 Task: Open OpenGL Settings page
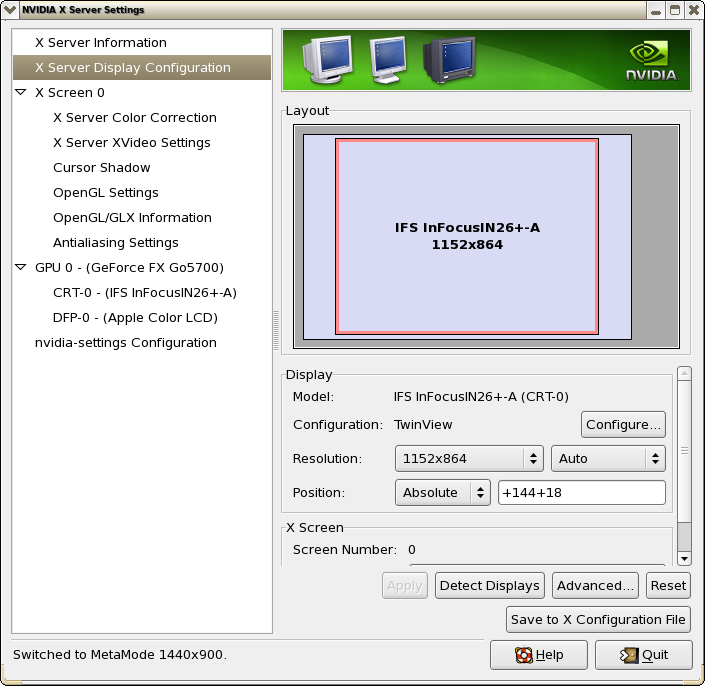pos(105,192)
